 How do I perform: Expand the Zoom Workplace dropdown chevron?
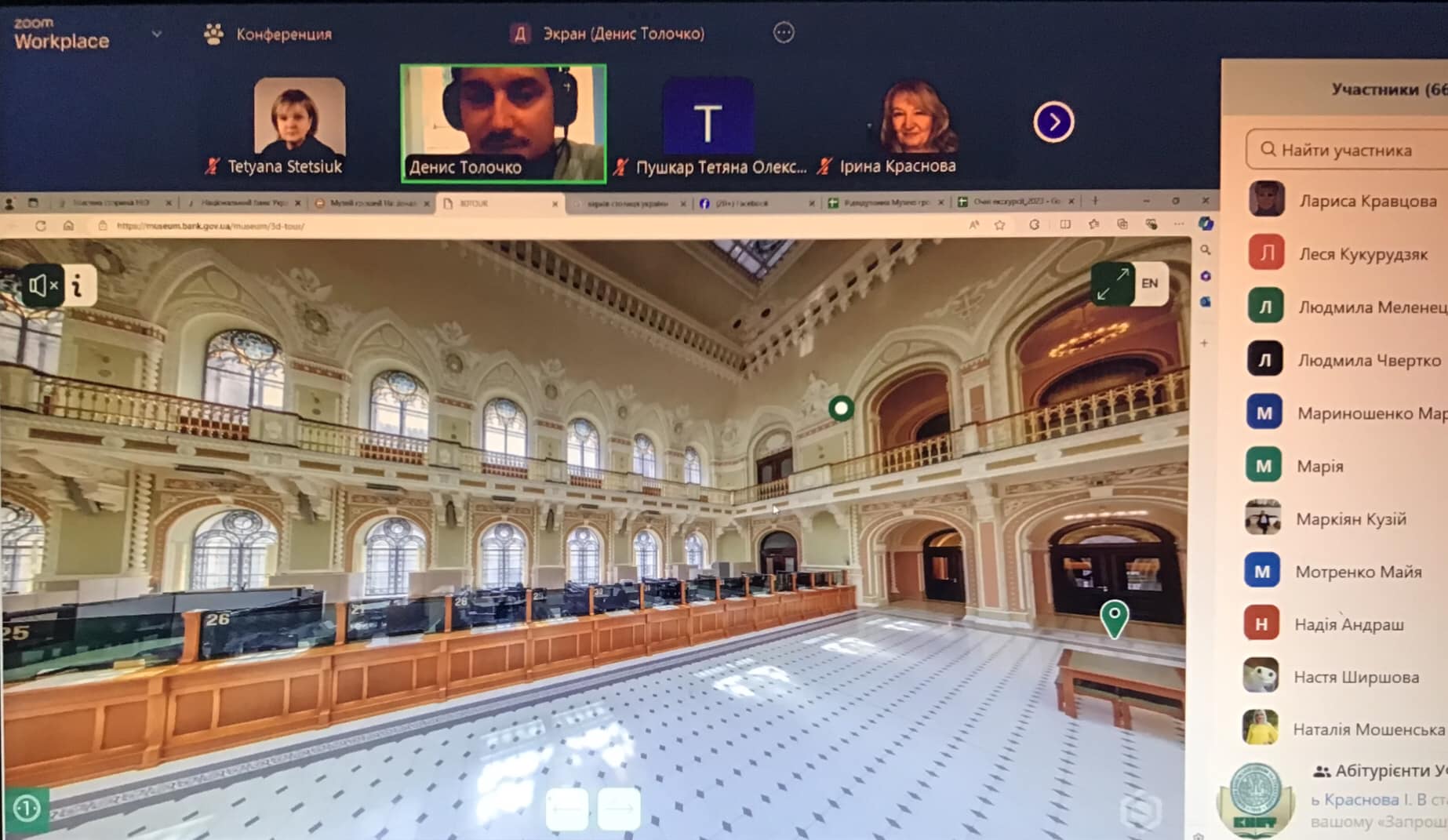[x=157, y=35]
